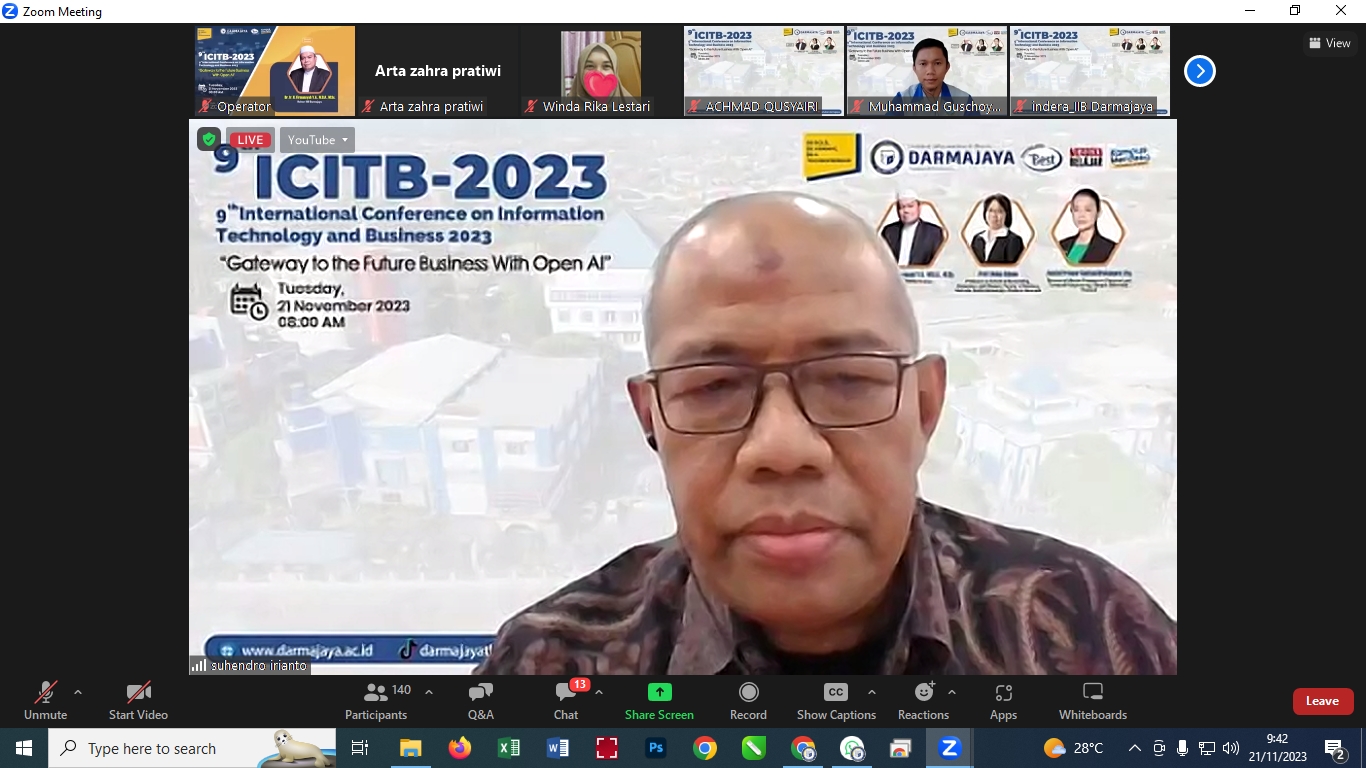Open the Participants panel
Image resolution: width=1366 pixels, height=768 pixels.
[376, 700]
